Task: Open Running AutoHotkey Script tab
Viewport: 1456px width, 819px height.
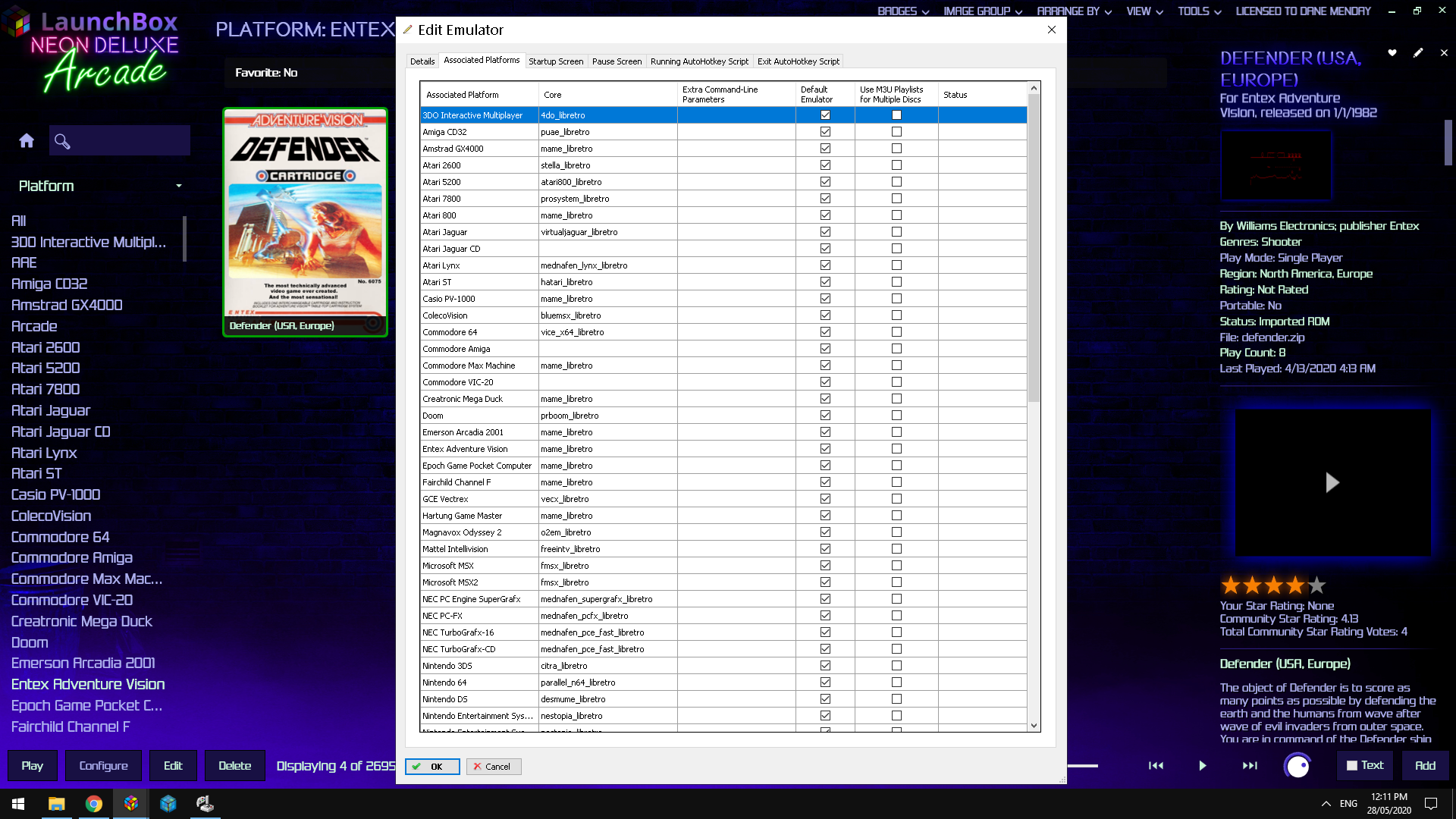Action: 699,61
